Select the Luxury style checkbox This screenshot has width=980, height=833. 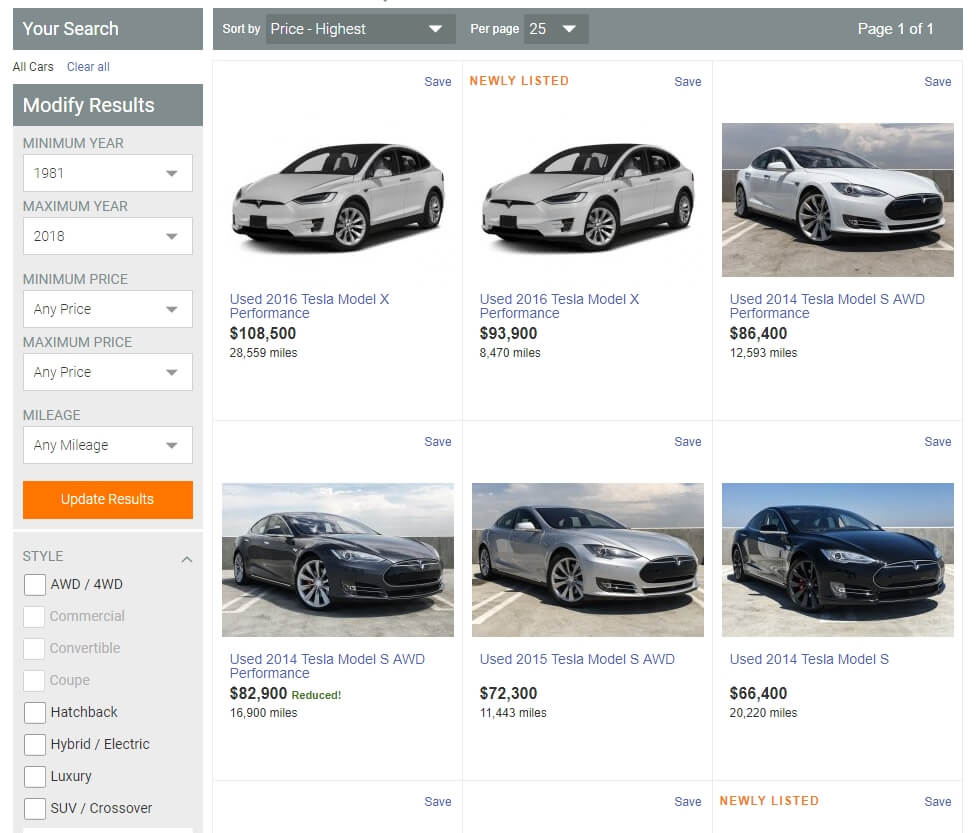coord(34,776)
